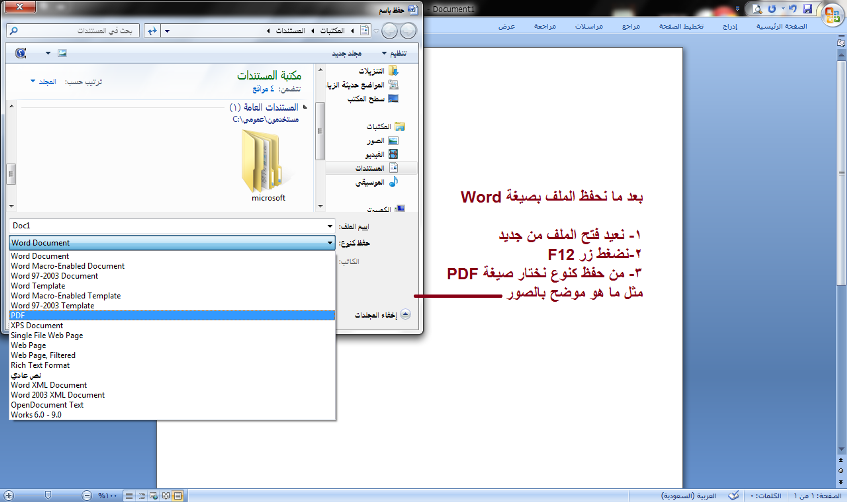
Task: Open the مراسلات Mailings ribbon tab
Action: [589, 26]
